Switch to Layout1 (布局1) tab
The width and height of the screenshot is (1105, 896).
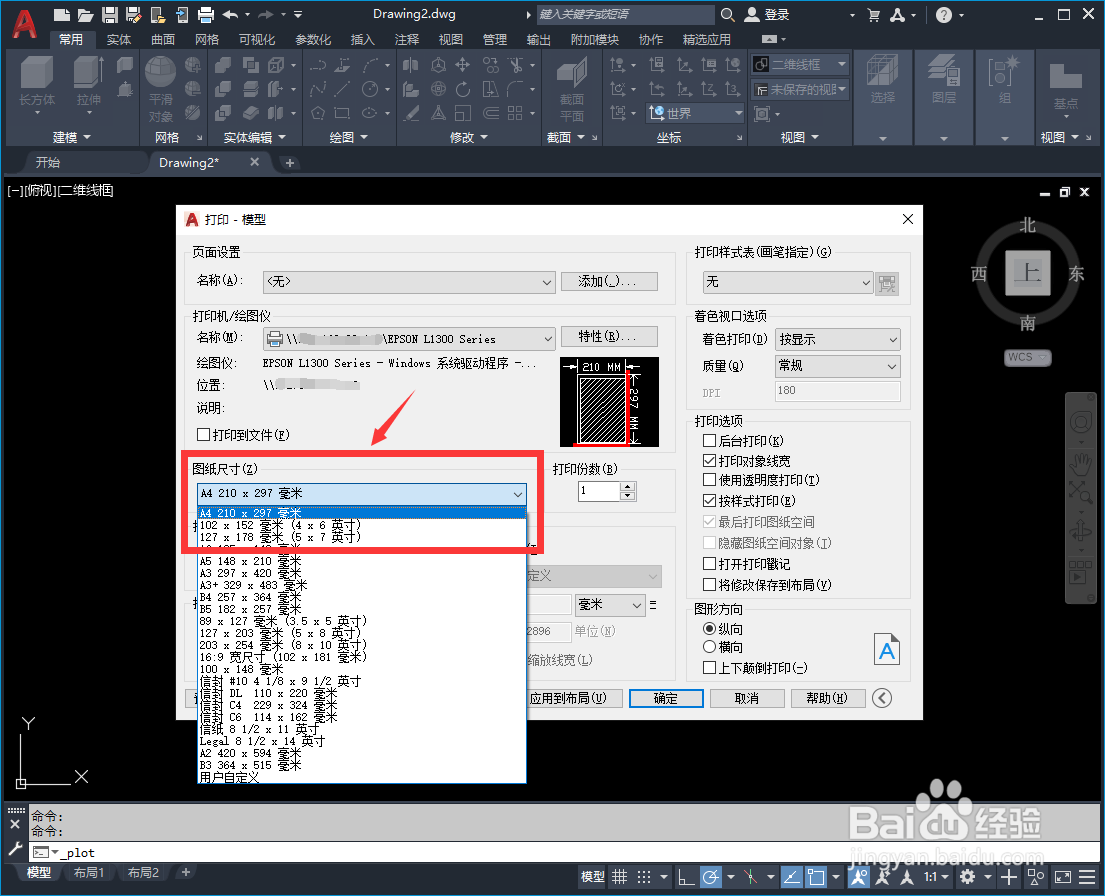pyautogui.click(x=89, y=873)
